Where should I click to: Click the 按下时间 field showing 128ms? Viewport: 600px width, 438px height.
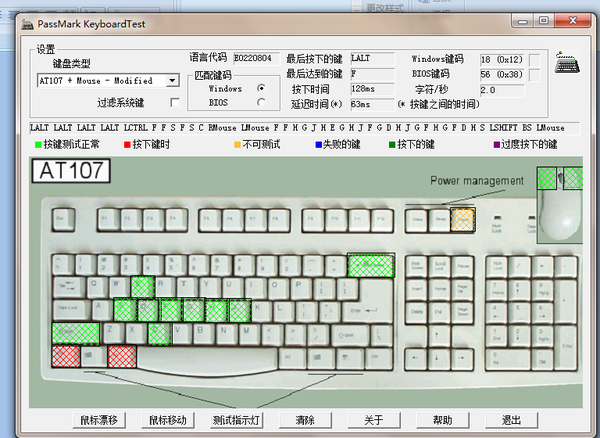(x=372, y=89)
